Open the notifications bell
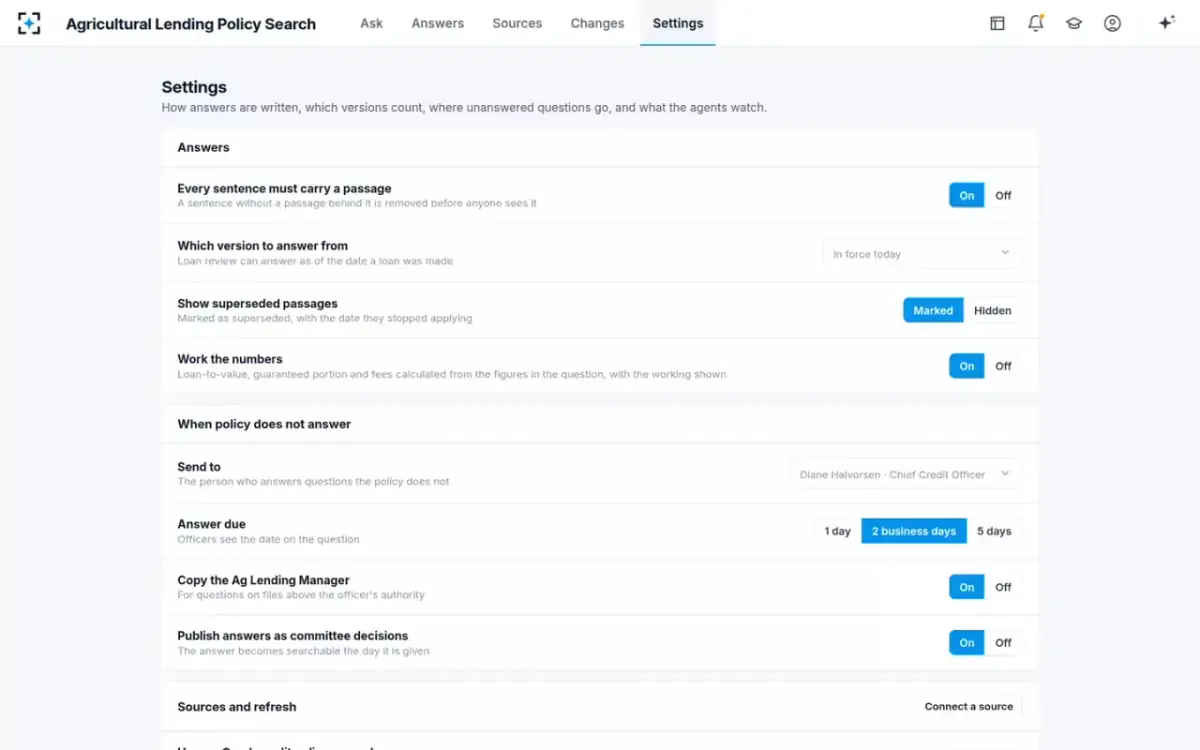1200x750 pixels. click(x=1035, y=23)
